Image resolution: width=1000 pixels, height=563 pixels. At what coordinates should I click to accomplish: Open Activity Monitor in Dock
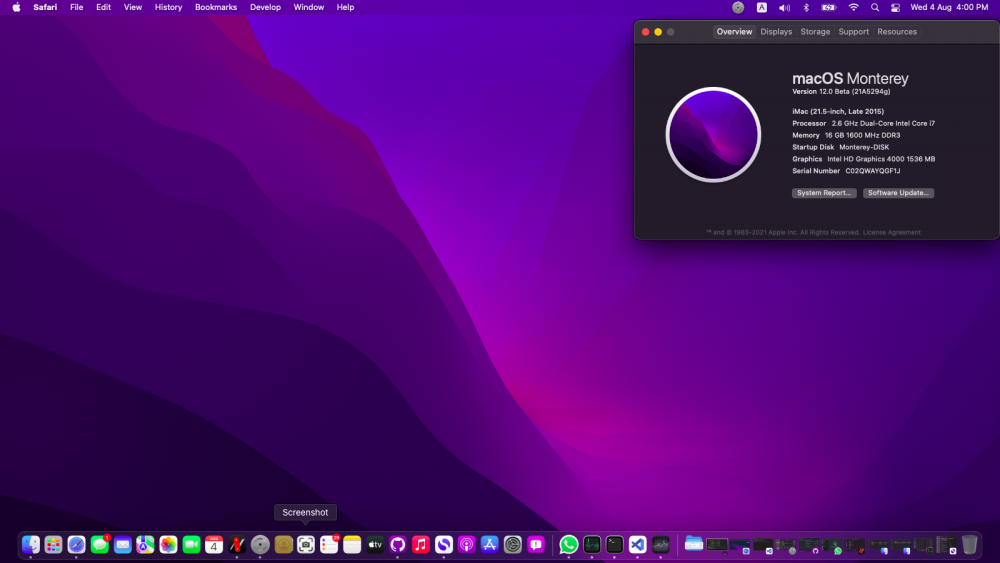592,545
